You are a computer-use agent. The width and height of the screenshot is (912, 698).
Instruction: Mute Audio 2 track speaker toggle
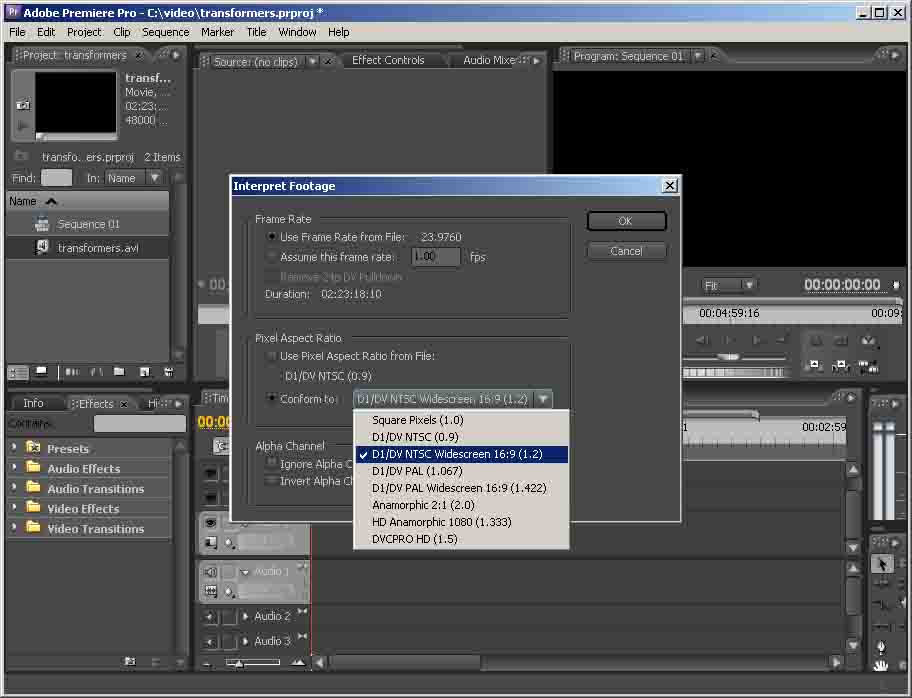point(211,617)
